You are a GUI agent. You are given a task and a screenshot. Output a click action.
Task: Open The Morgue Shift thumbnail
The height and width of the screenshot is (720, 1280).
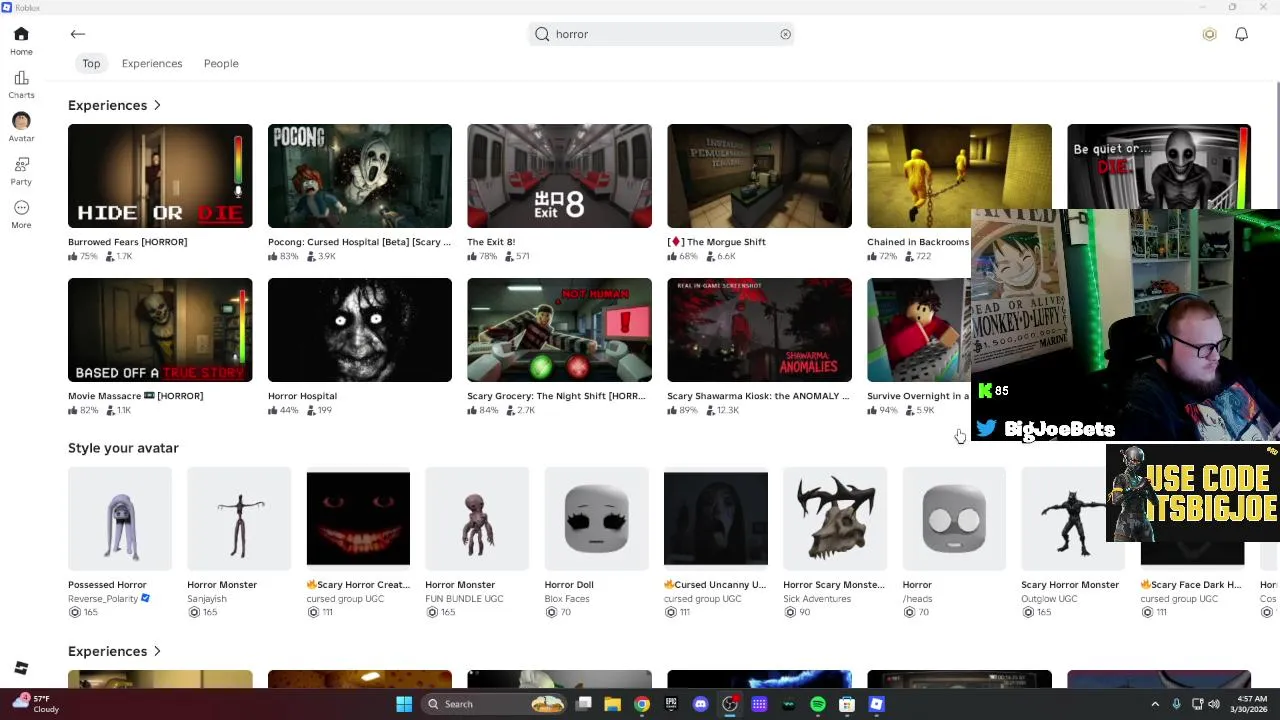pyautogui.click(x=759, y=176)
